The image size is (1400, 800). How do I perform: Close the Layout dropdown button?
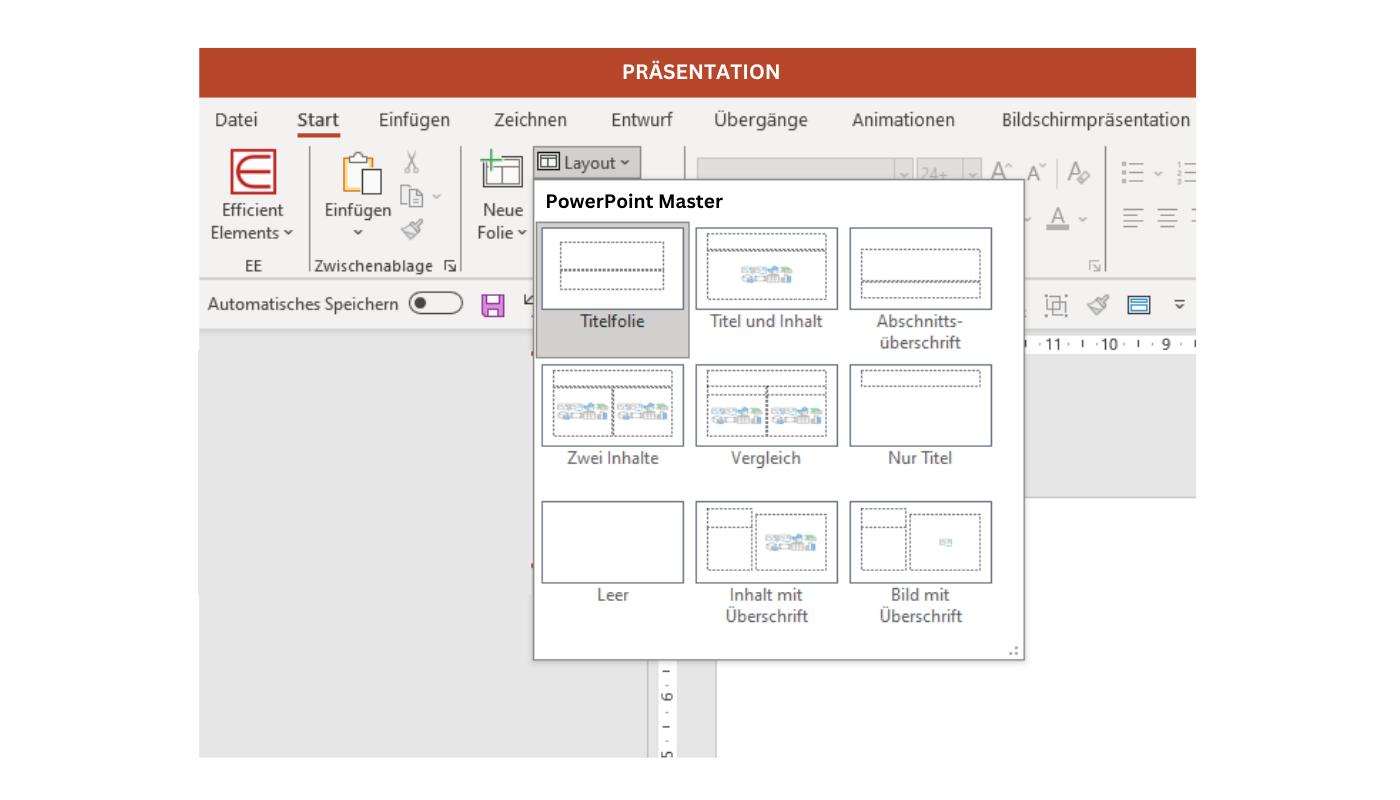click(586, 163)
